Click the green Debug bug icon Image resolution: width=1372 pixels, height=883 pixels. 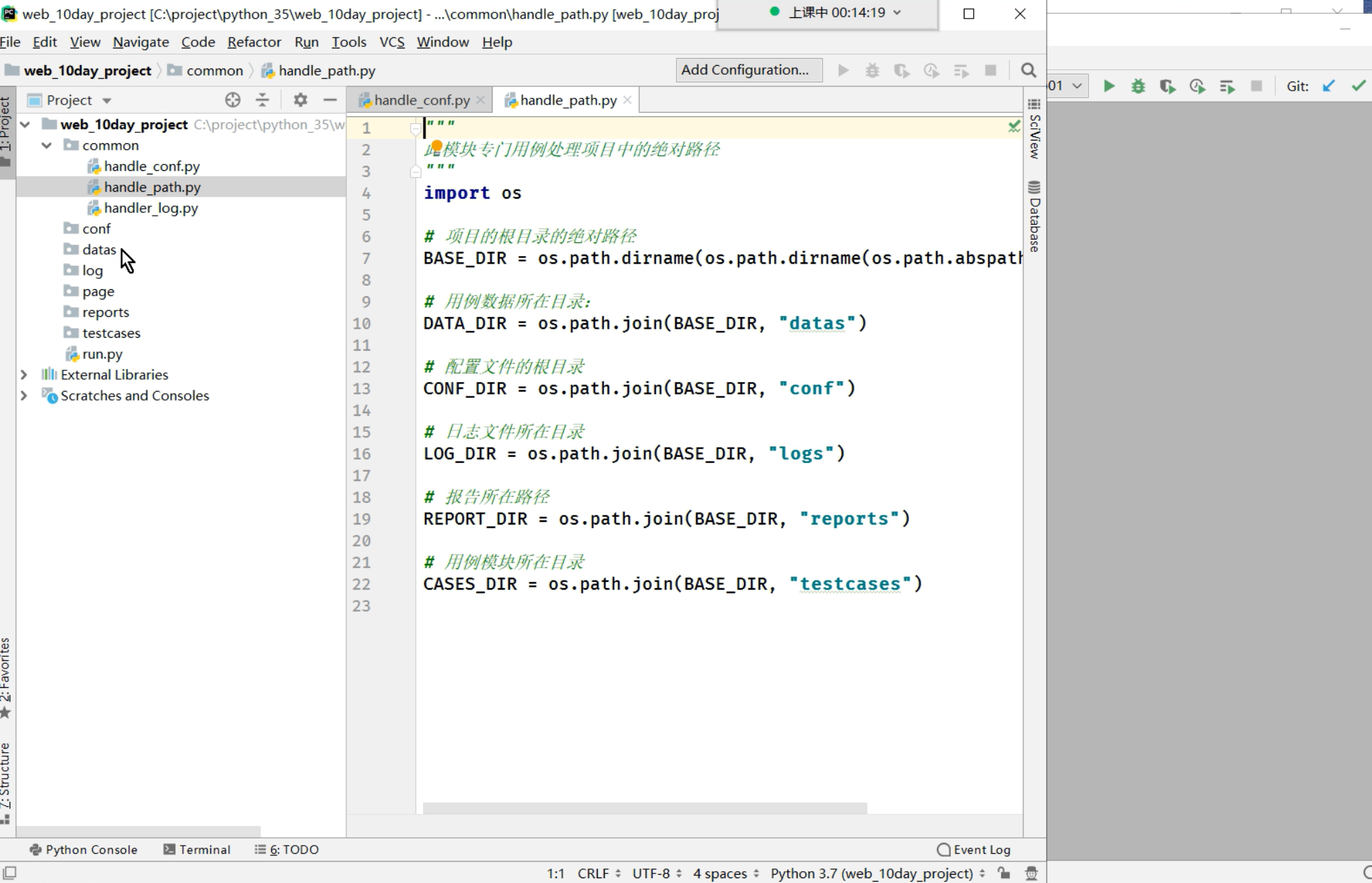pyautogui.click(x=1138, y=87)
